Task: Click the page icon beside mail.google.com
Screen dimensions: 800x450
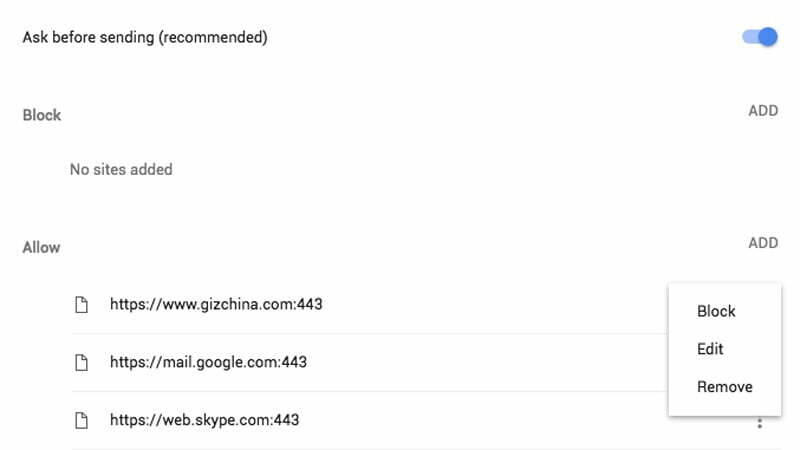Action: coord(81,363)
